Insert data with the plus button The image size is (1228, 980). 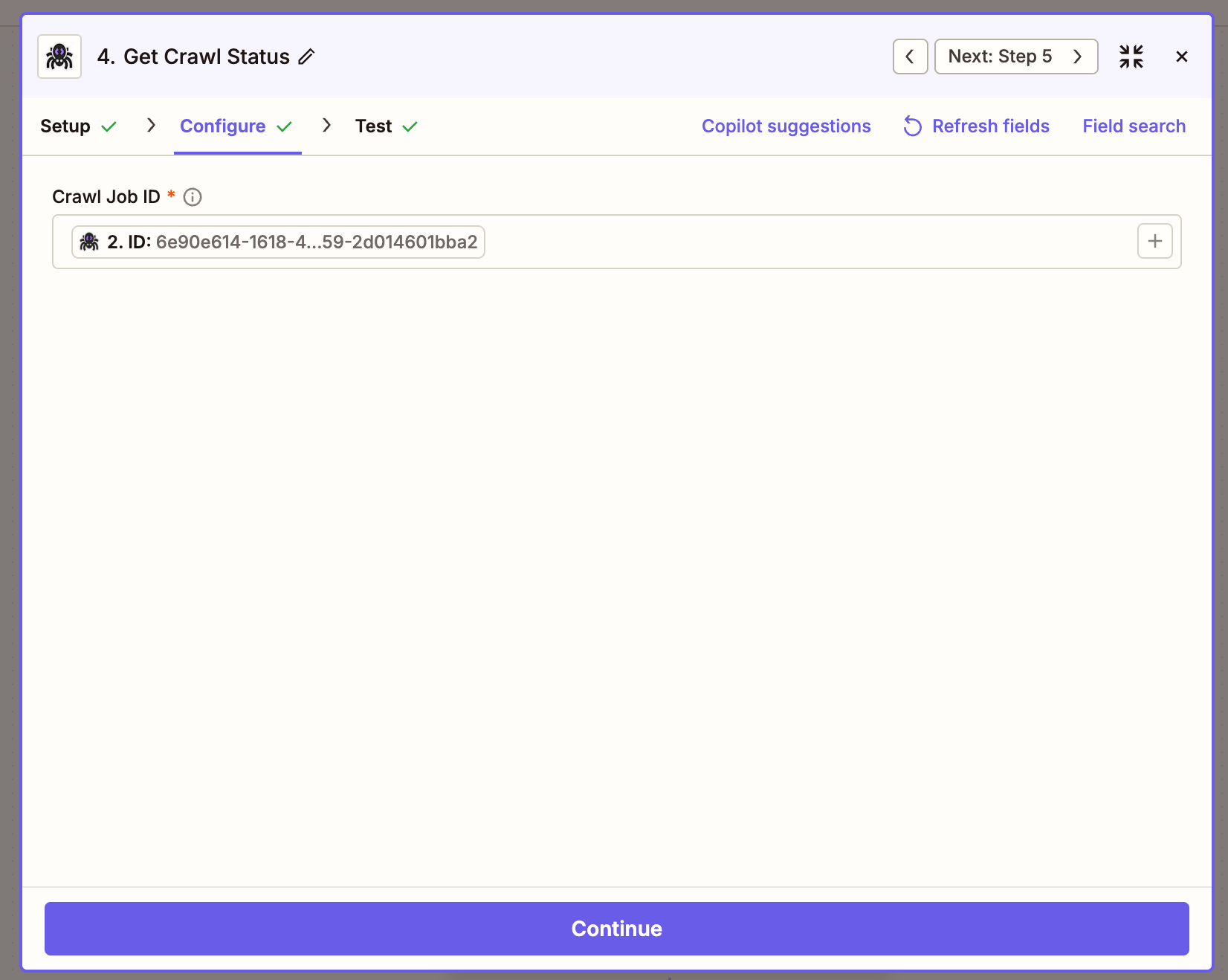coord(1154,241)
